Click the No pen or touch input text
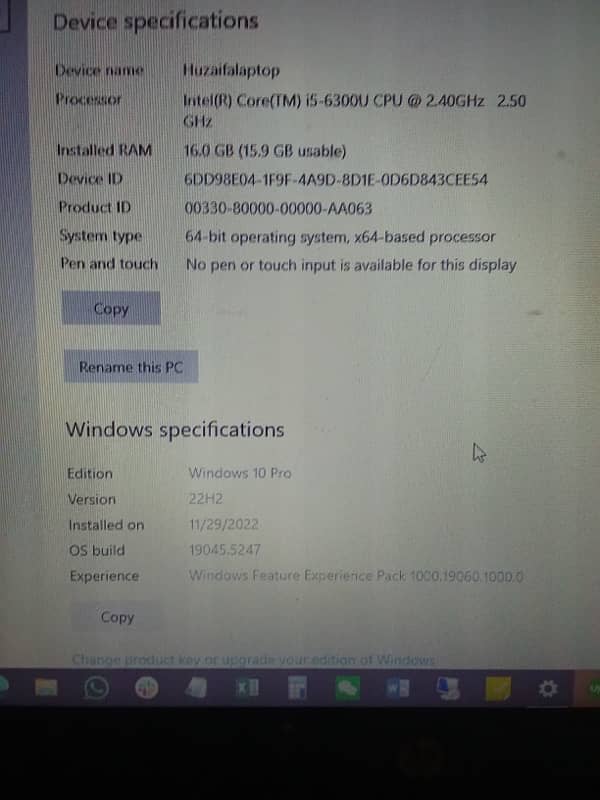This screenshot has width=600, height=800. click(x=351, y=265)
